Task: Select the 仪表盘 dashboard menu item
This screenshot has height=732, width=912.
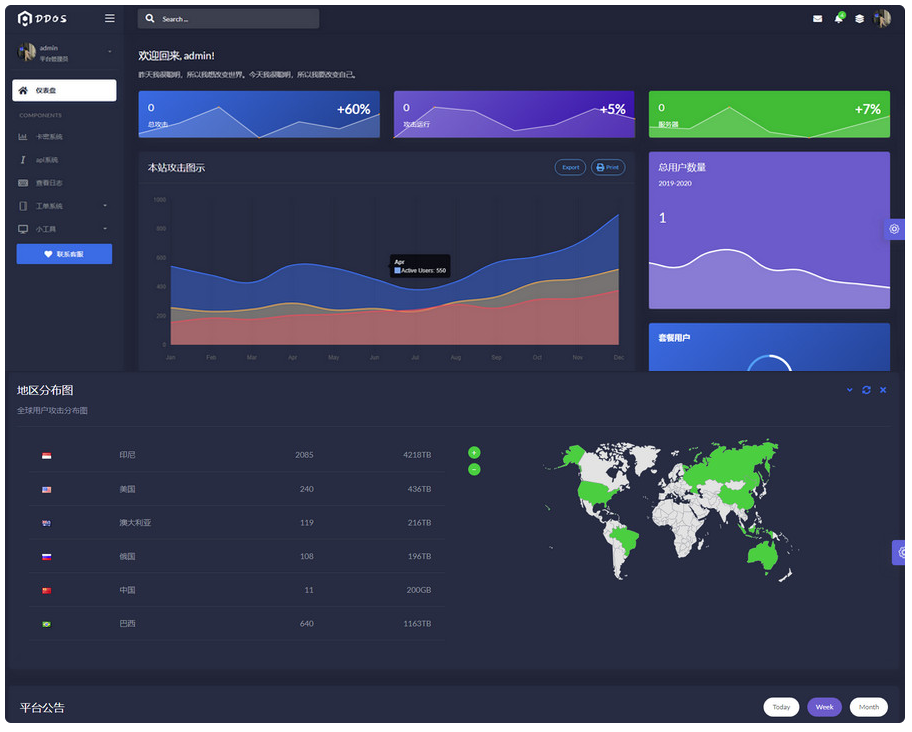Action: (x=64, y=90)
